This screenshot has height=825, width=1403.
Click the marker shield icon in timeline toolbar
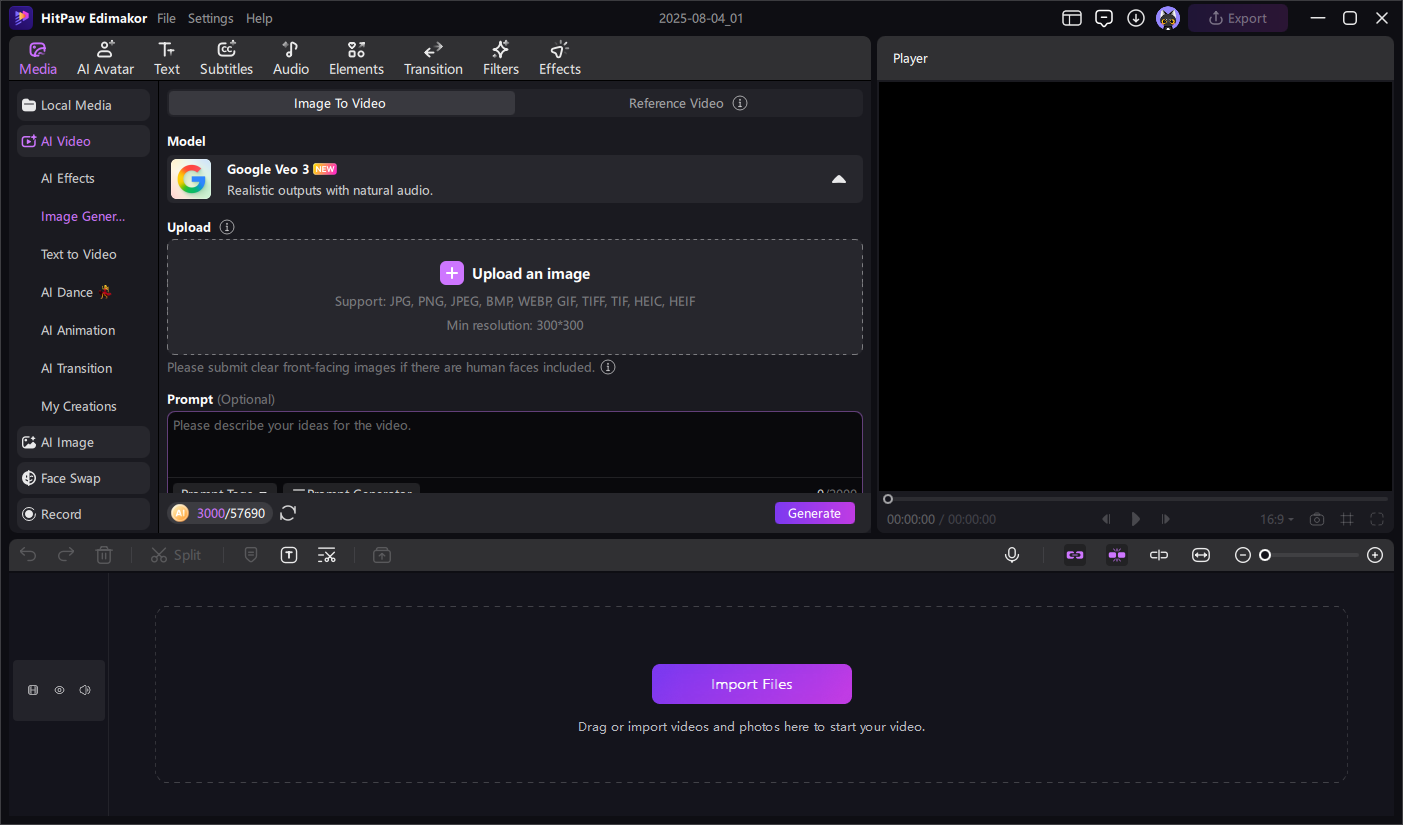pos(251,555)
